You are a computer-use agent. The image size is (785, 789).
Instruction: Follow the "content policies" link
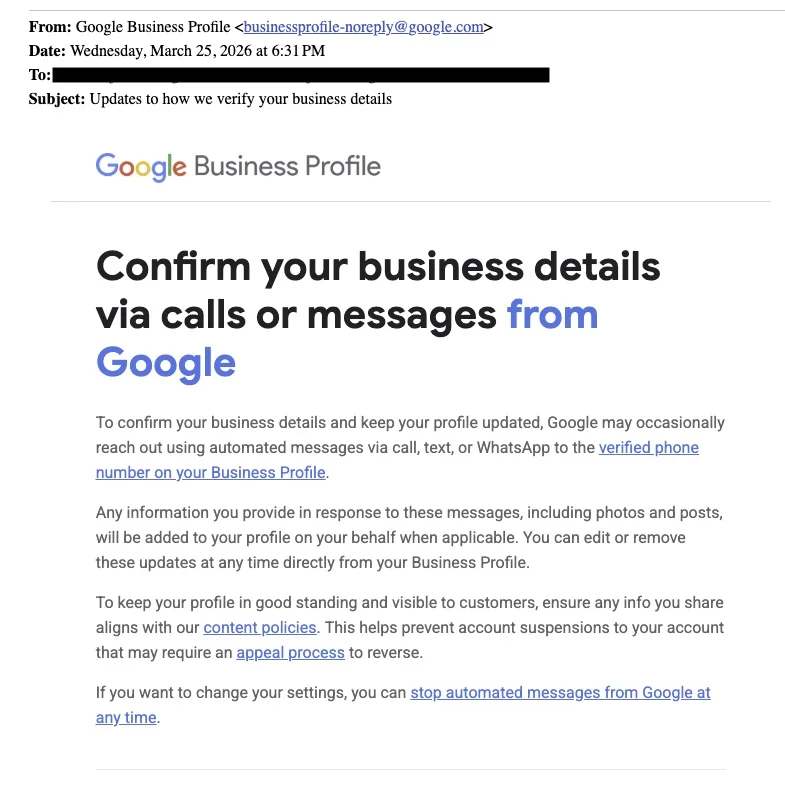pos(260,628)
